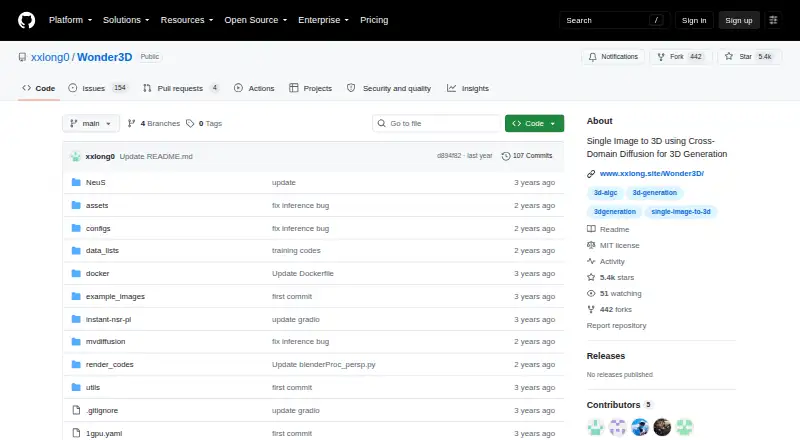
Task: Open the assets folder icon
Action: tap(76, 205)
